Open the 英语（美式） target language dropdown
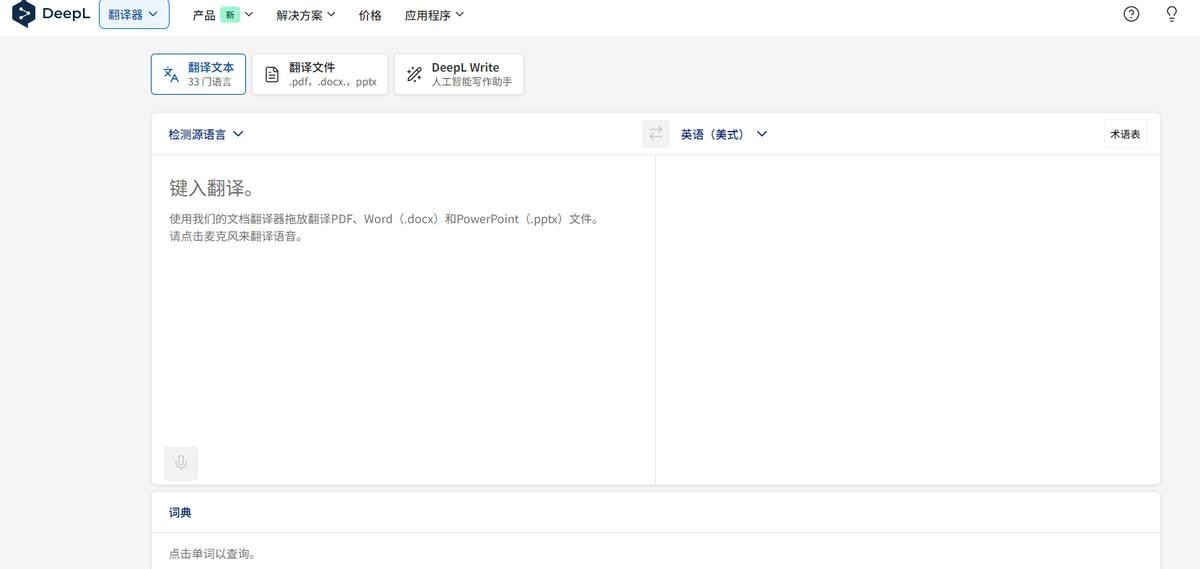The width and height of the screenshot is (1200, 569). coord(724,134)
